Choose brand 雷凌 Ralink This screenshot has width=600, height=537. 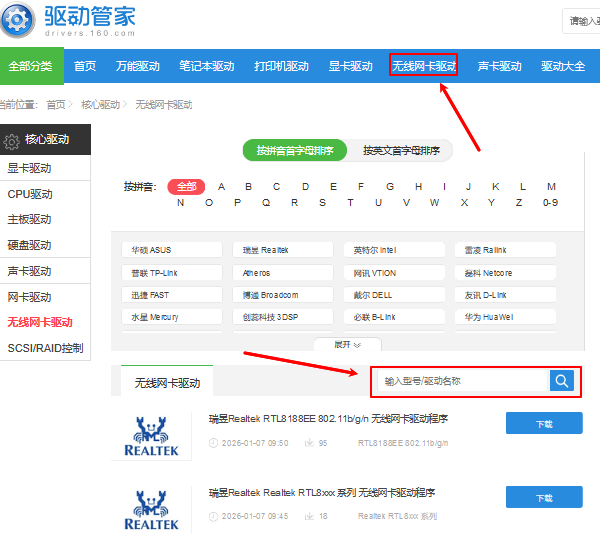(505, 250)
